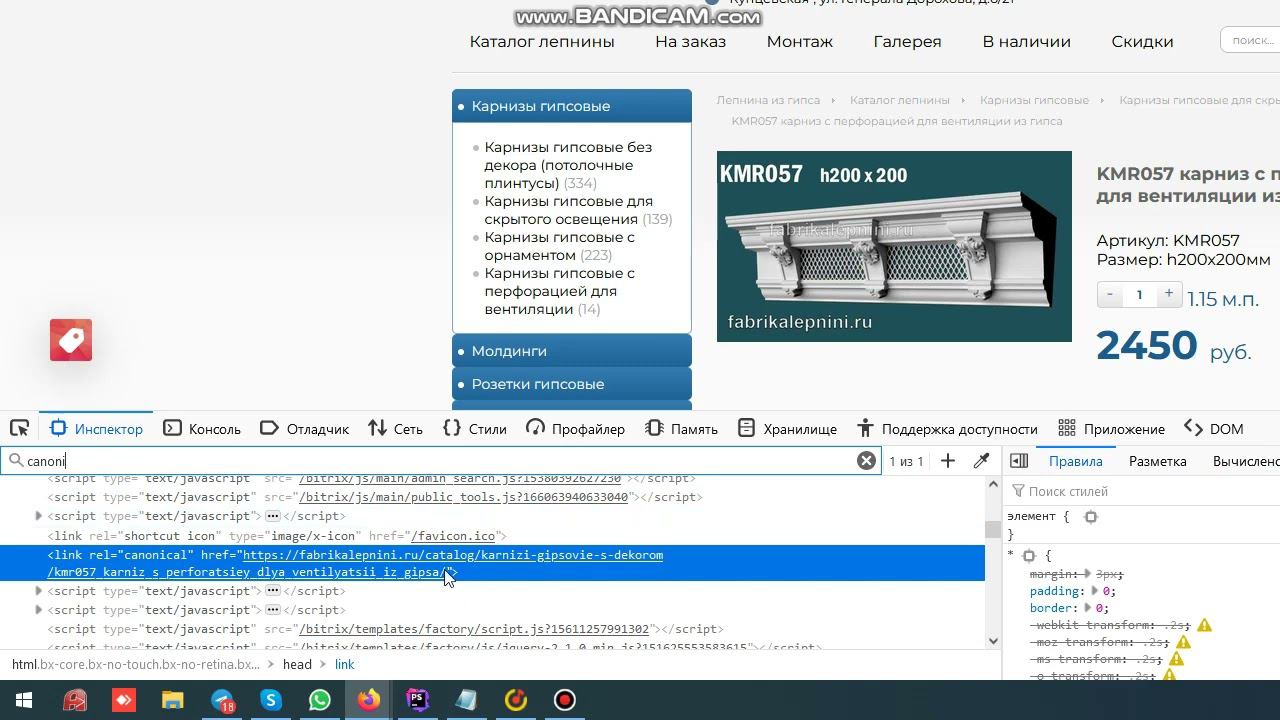Open the Память memory tab
The height and width of the screenshot is (720, 1280).
click(x=681, y=428)
